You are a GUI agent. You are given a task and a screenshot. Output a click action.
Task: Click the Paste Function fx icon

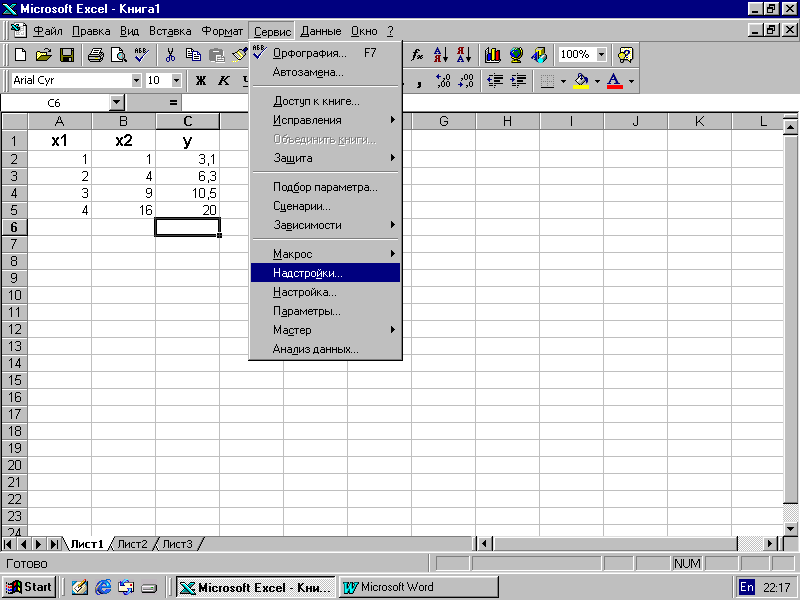tap(417, 55)
